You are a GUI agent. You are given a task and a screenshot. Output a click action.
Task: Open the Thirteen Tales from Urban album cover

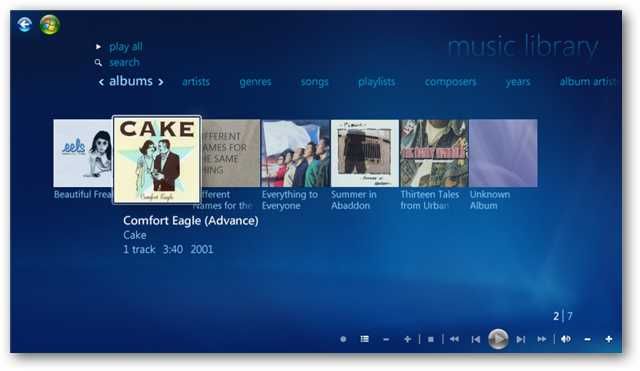(434, 153)
